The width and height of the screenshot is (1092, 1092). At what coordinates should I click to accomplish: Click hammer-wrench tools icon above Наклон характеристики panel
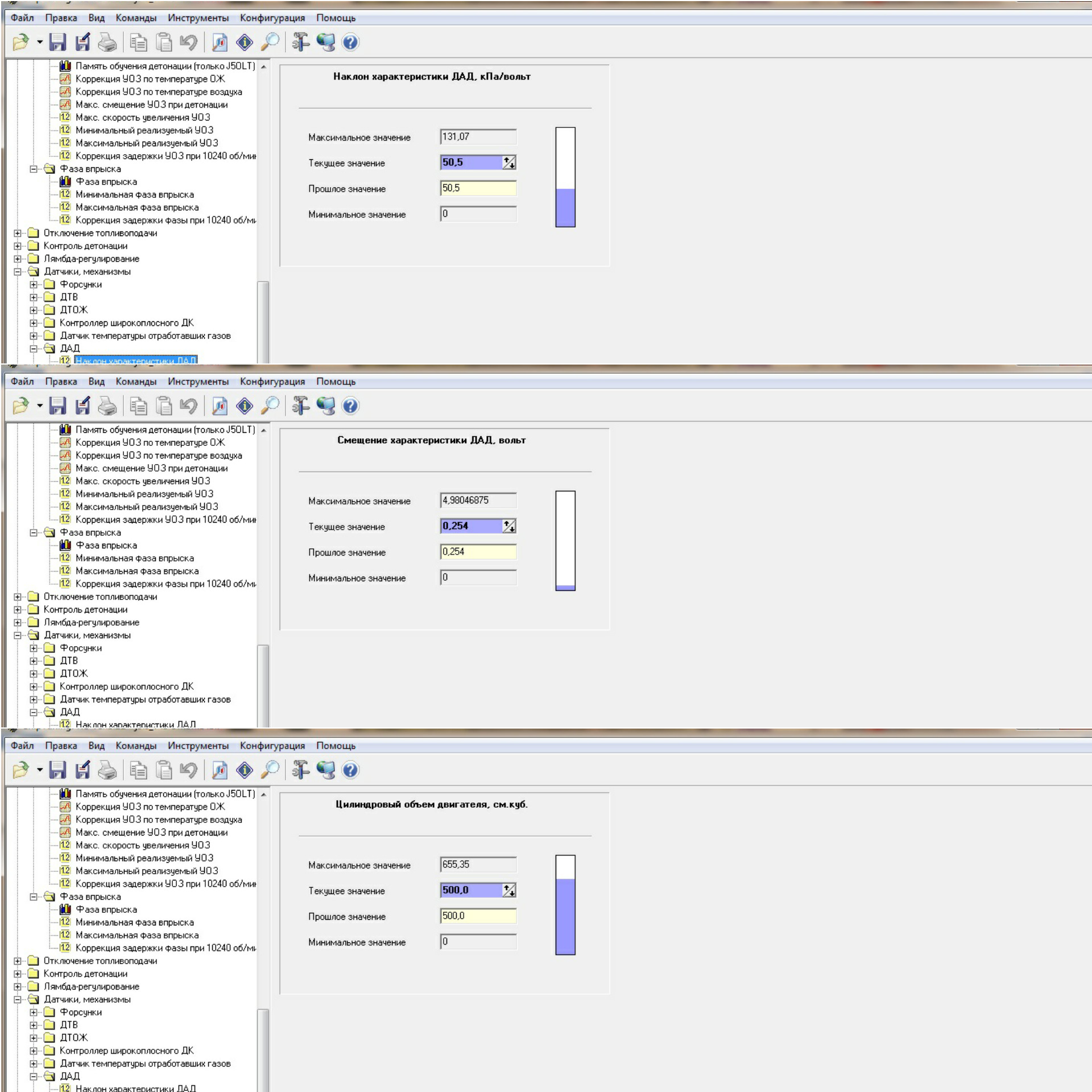[300, 42]
